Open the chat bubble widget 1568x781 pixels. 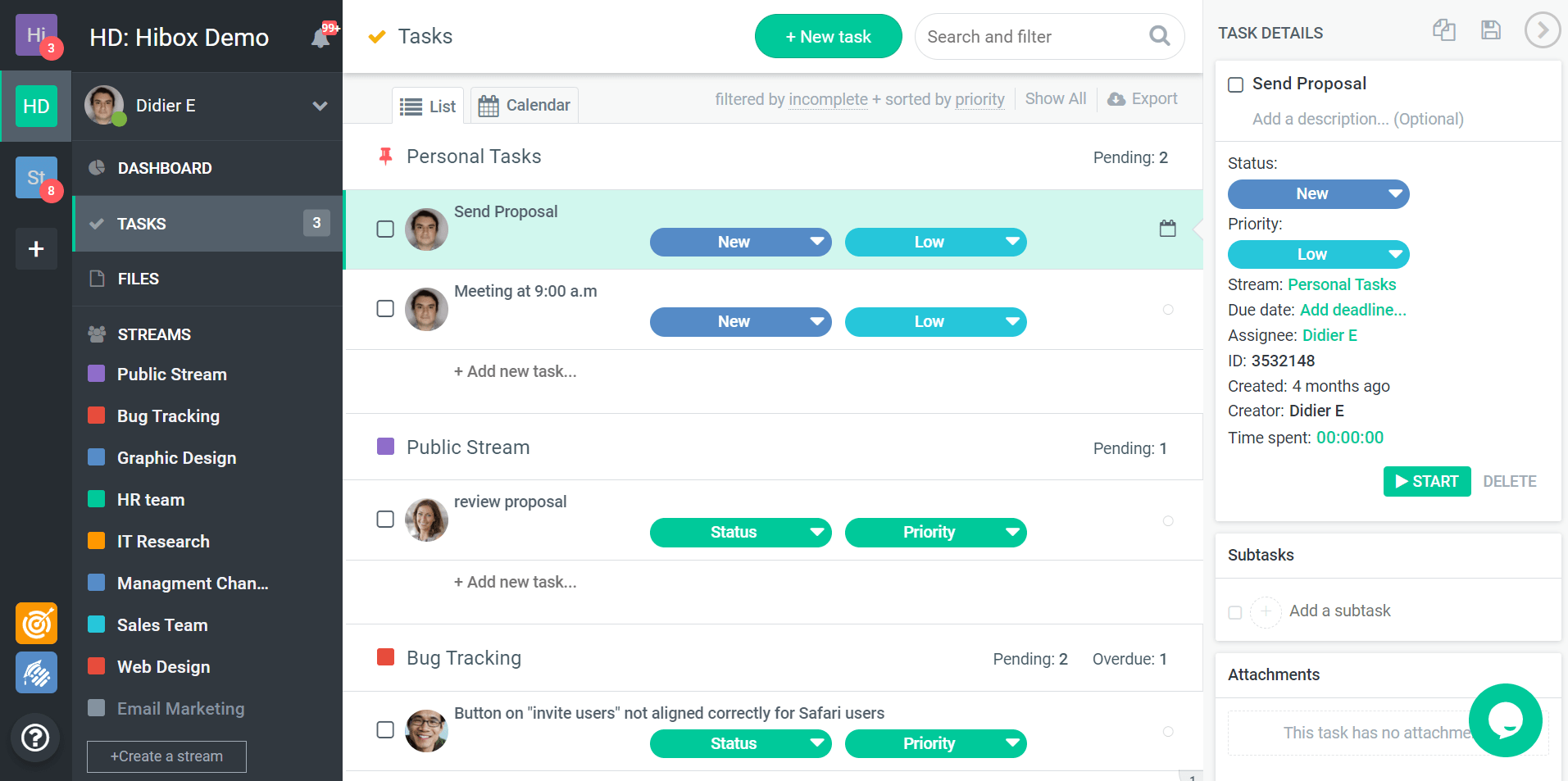point(1505,720)
